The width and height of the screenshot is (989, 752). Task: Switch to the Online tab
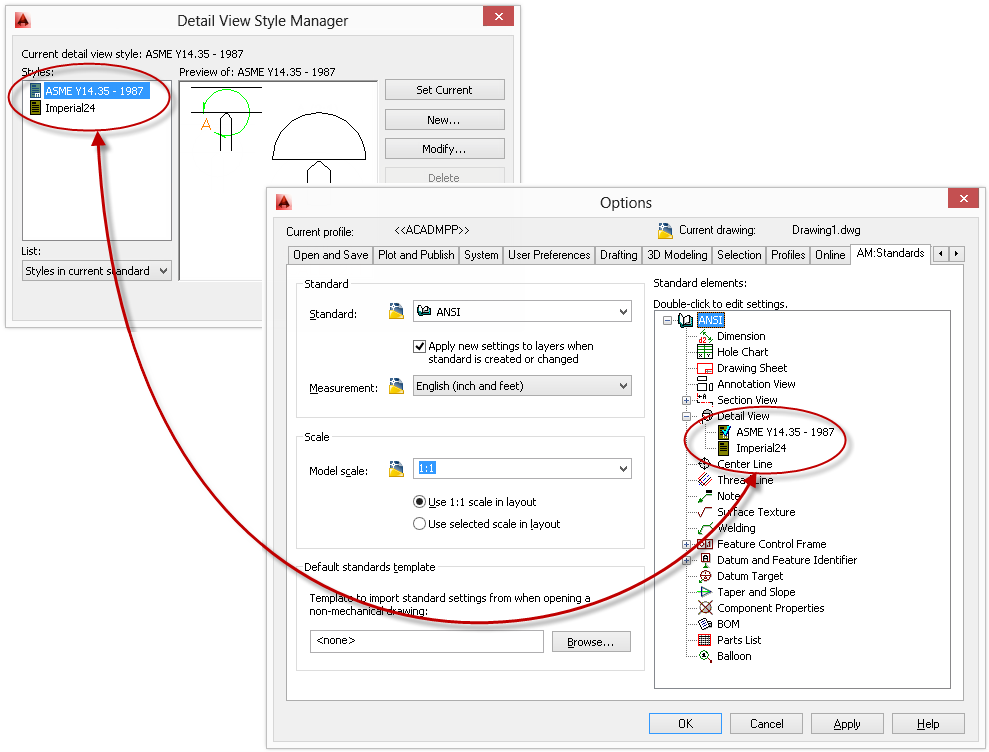pos(830,255)
